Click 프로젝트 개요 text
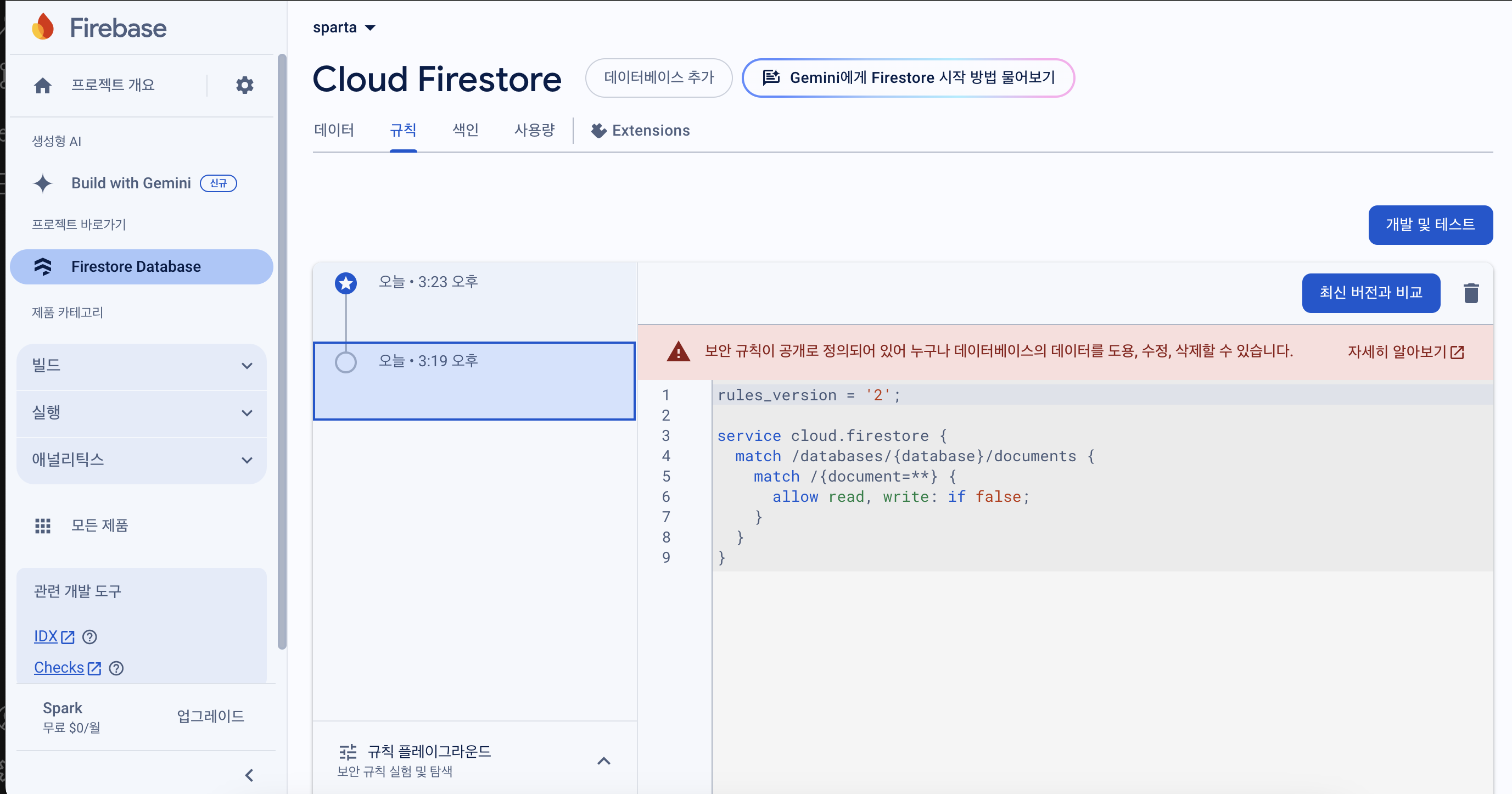 coord(113,85)
